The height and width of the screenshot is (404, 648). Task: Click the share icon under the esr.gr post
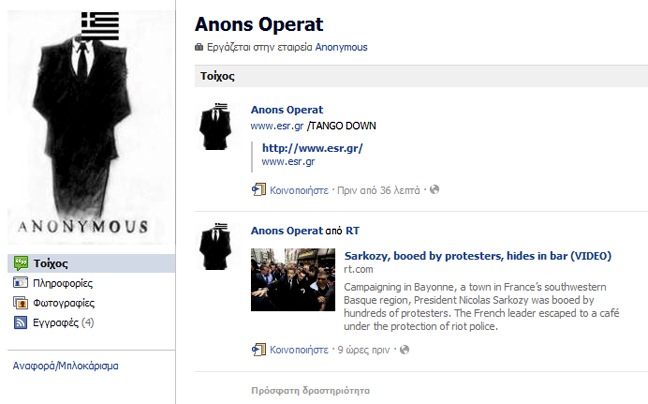pyautogui.click(x=258, y=189)
